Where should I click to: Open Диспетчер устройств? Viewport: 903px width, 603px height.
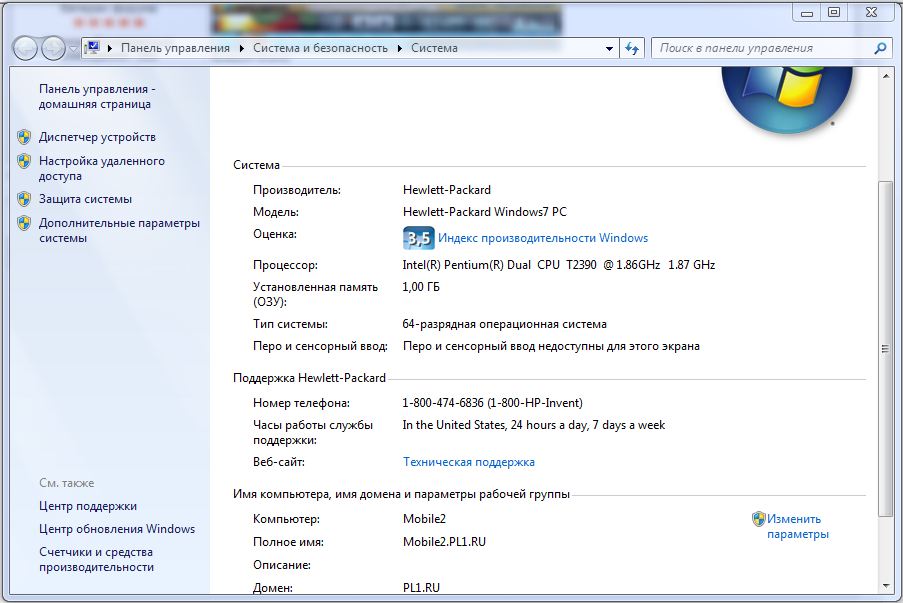pyautogui.click(x=97, y=137)
